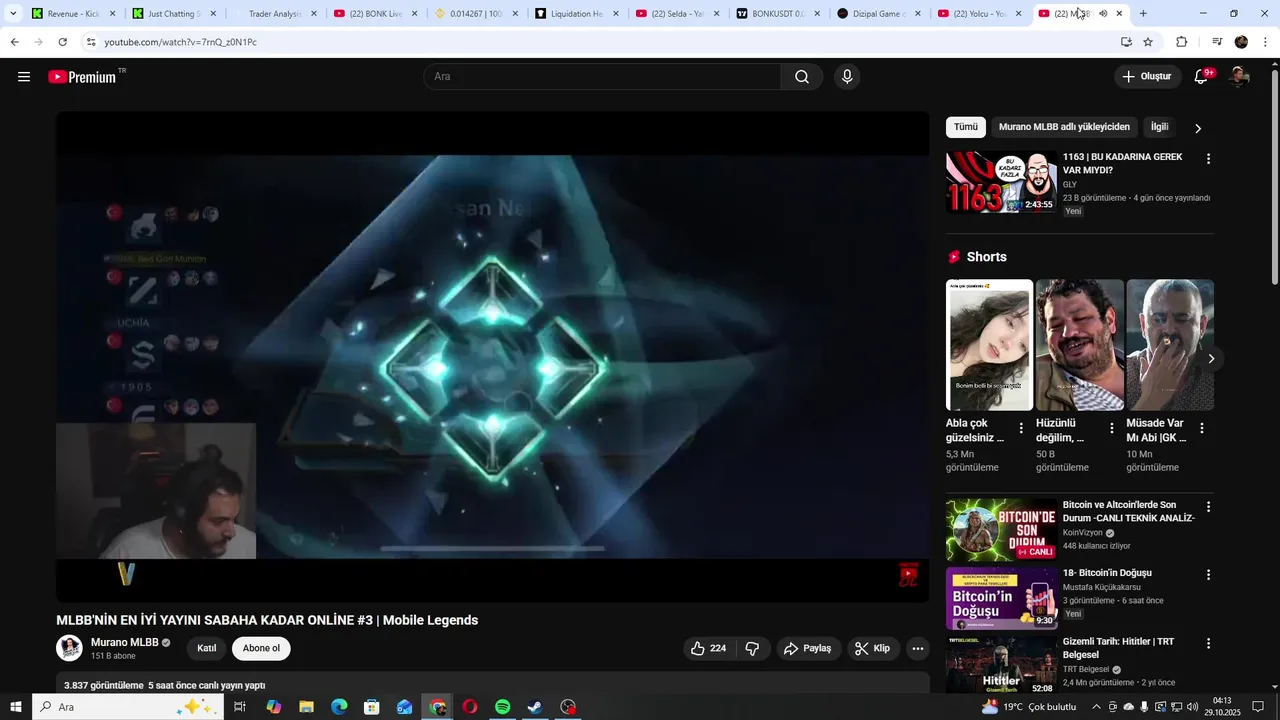Screen dimensions: 1280x720
Task: Open the Gizemli Tarih: Hititler video title
Action: tap(1119, 648)
